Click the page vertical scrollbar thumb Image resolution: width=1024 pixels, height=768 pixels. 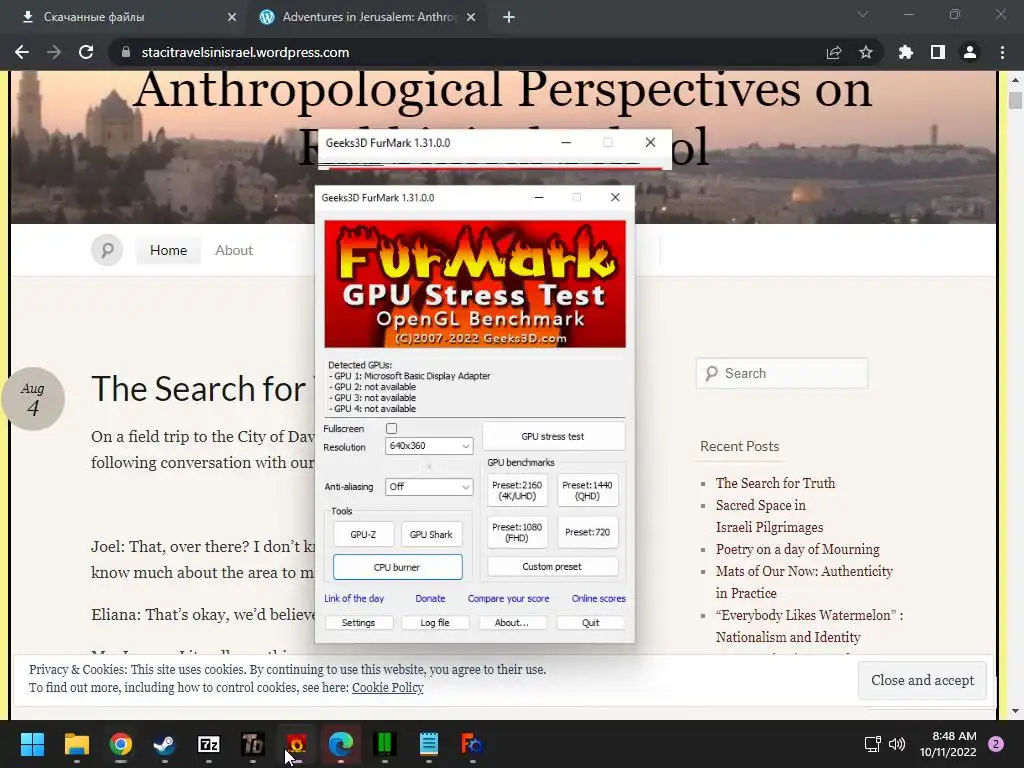click(1015, 101)
